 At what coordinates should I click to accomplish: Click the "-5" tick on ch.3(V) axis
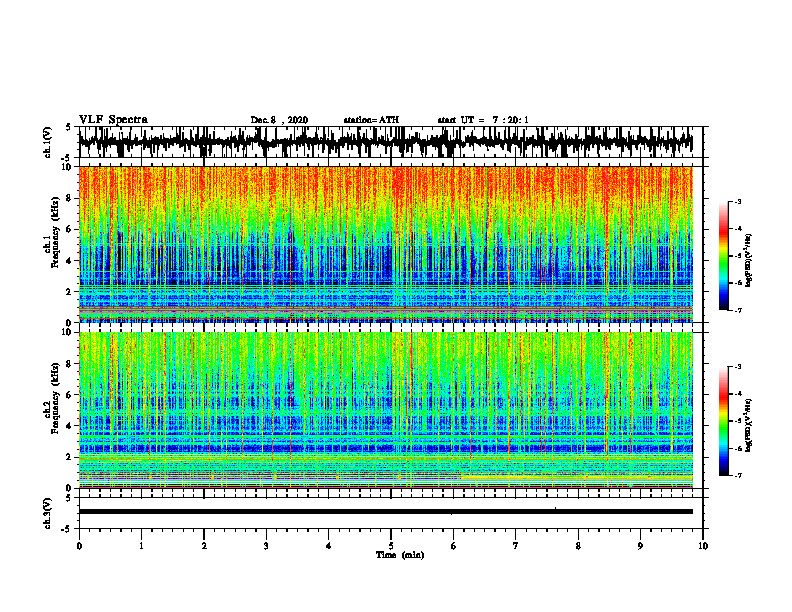coord(68,529)
